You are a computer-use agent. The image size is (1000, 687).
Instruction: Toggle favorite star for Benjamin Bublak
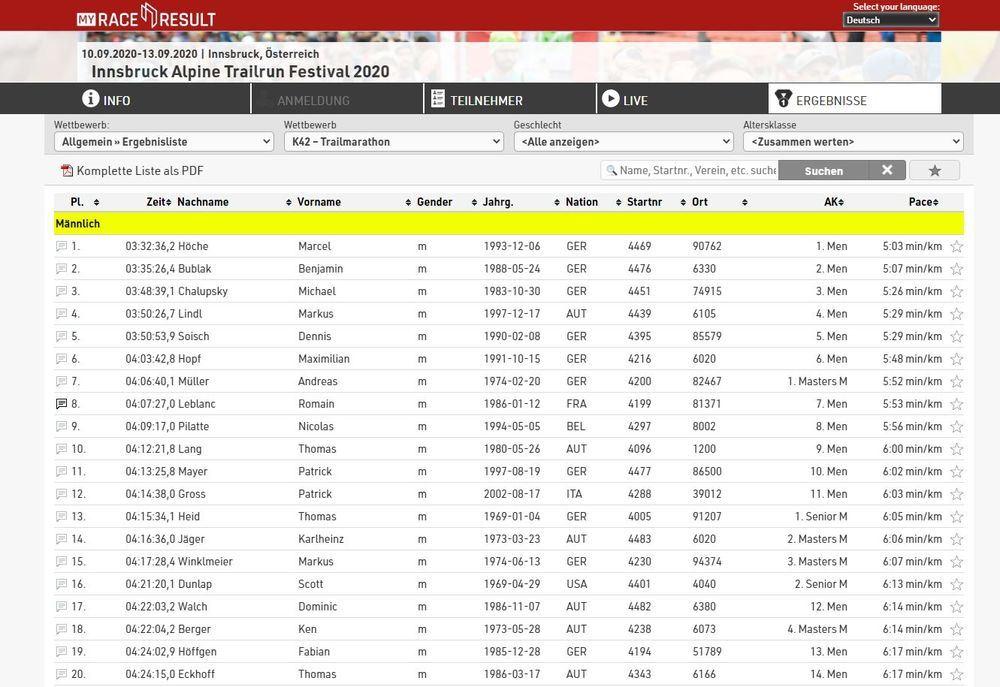point(956,269)
